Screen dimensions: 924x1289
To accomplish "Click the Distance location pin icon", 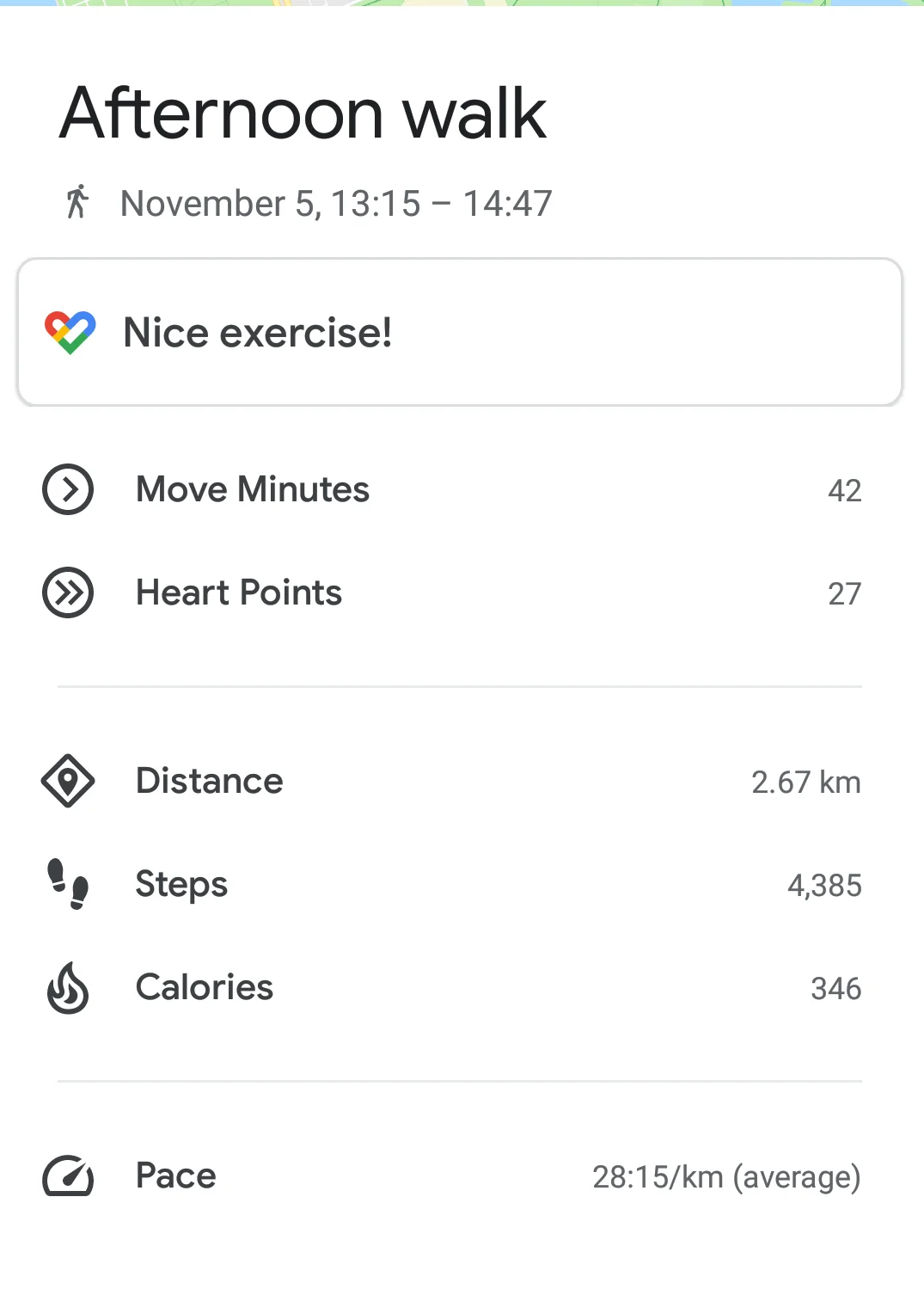I will [x=68, y=781].
